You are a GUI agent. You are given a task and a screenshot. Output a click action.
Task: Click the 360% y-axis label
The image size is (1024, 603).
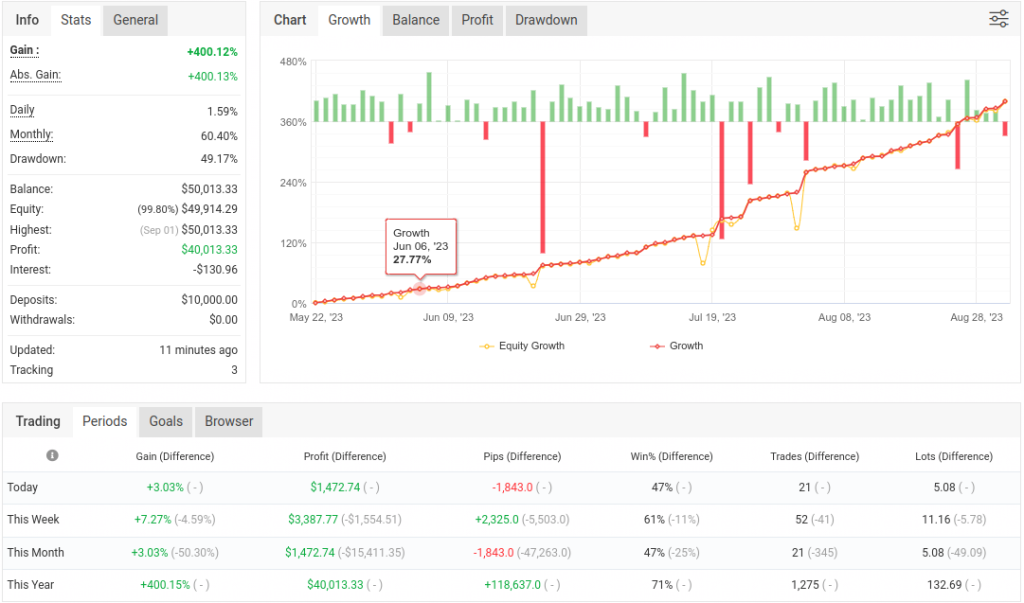point(293,122)
